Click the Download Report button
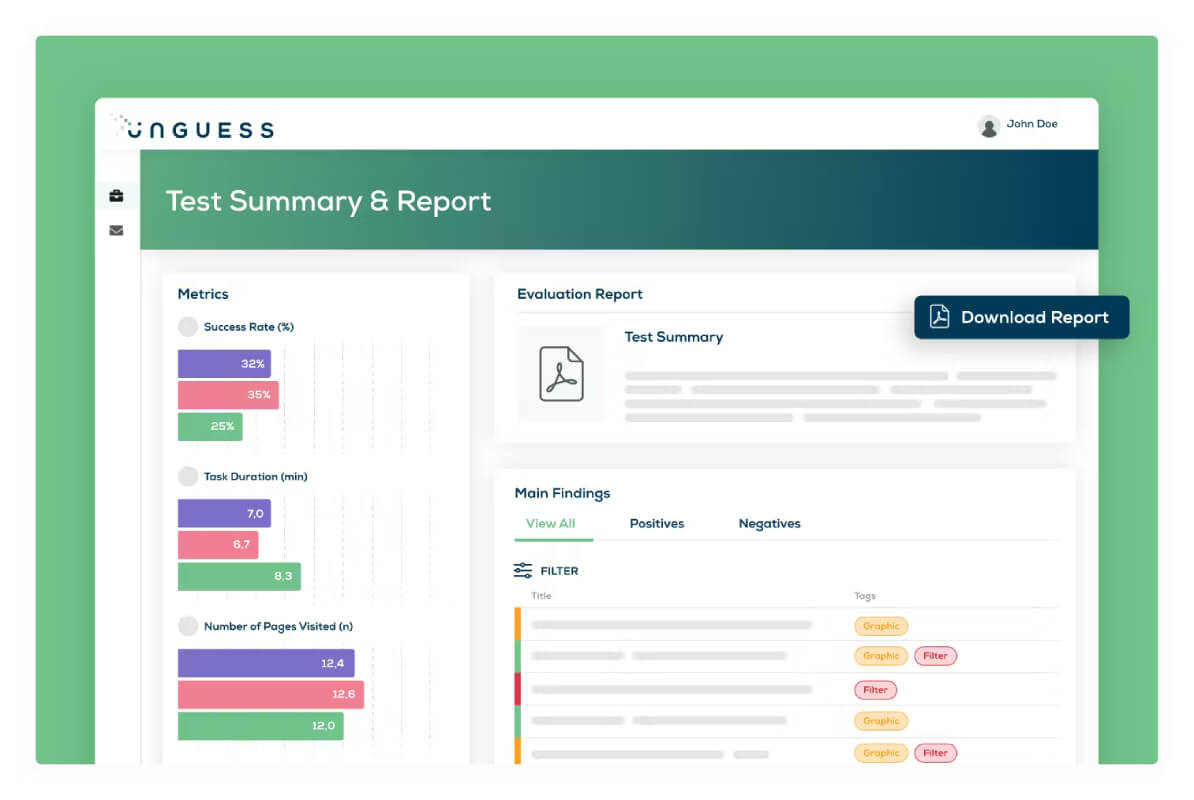The height and width of the screenshot is (800, 1194). click(1021, 317)
